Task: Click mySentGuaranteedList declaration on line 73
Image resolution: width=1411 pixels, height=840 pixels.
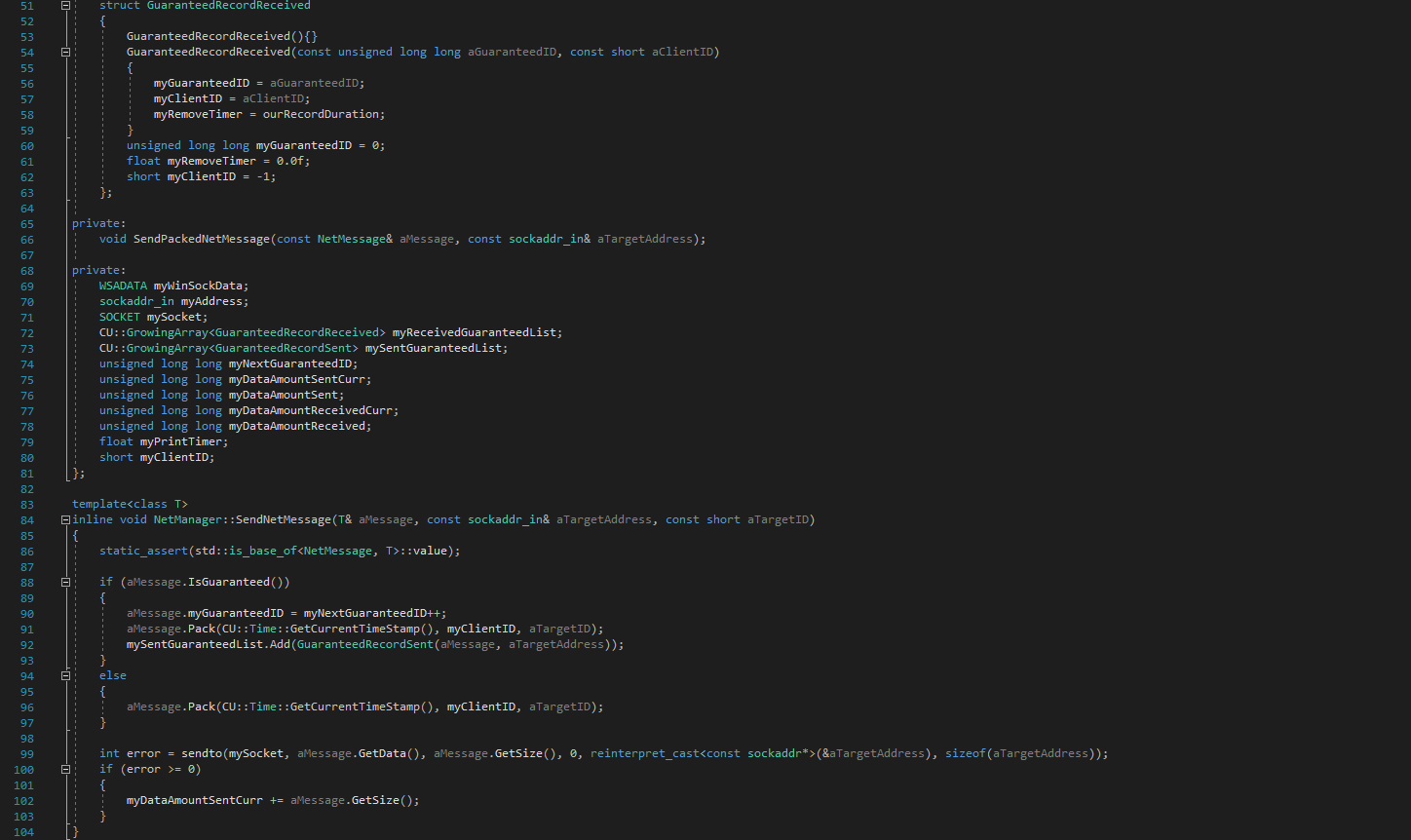Action: coord(434,348)
